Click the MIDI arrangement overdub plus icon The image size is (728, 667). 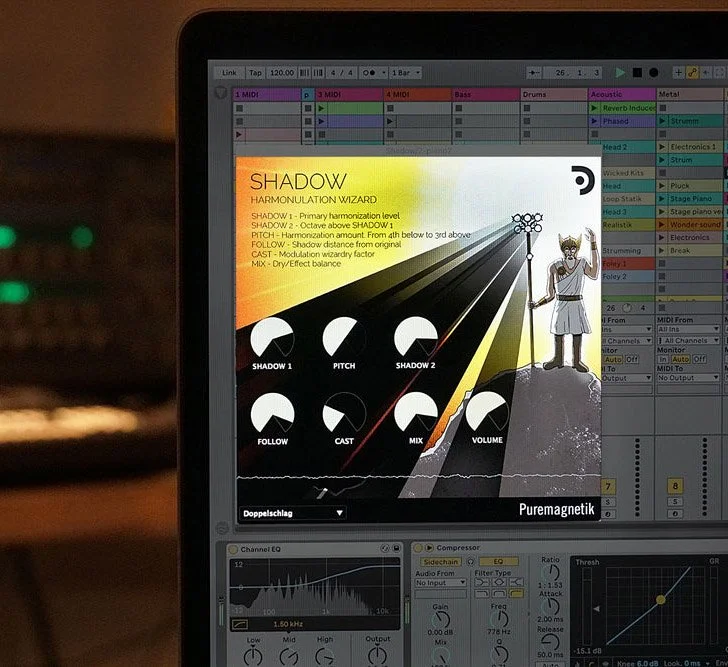click(678, 72)
